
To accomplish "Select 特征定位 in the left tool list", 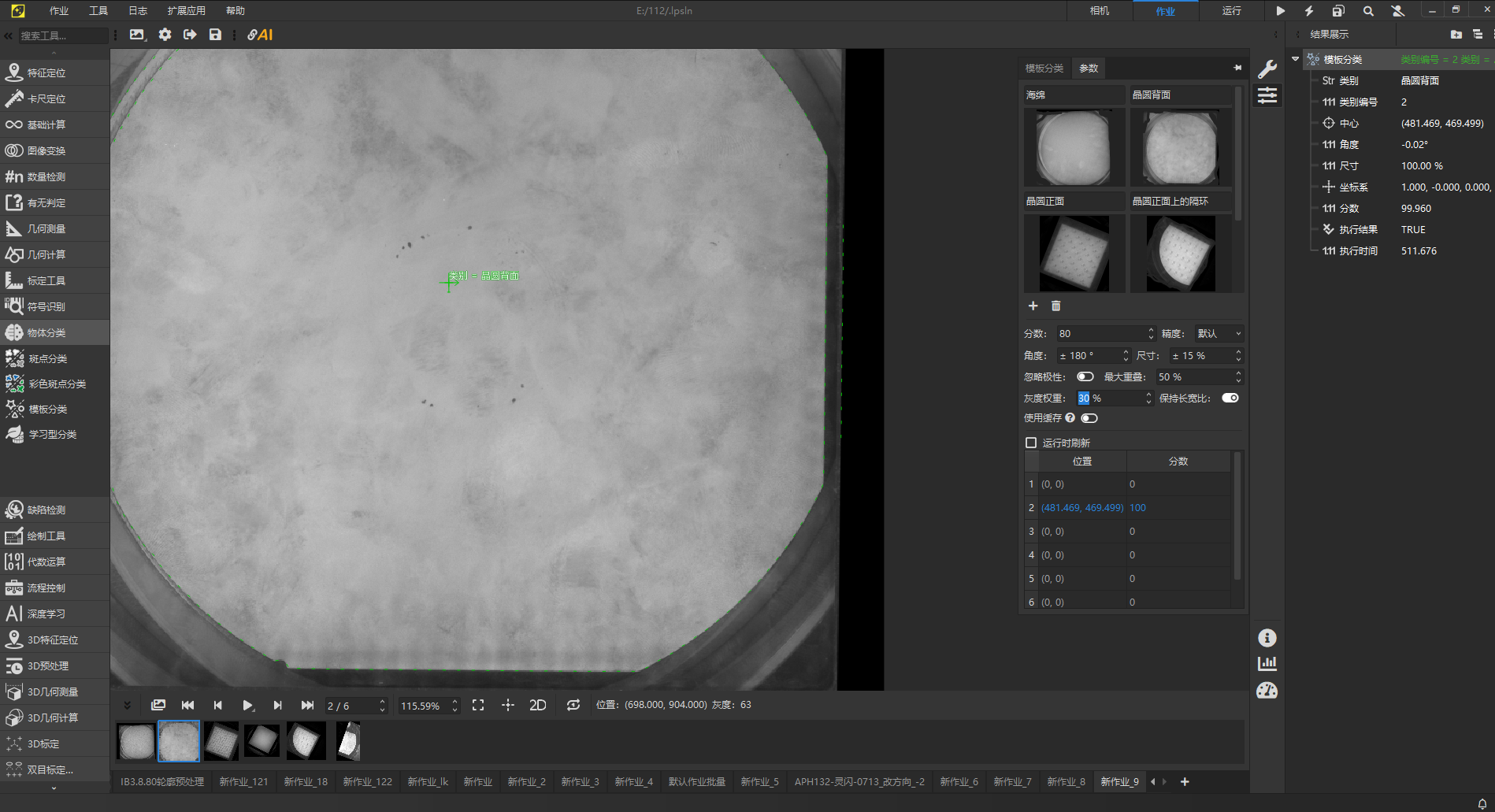I will pos(54,73).
